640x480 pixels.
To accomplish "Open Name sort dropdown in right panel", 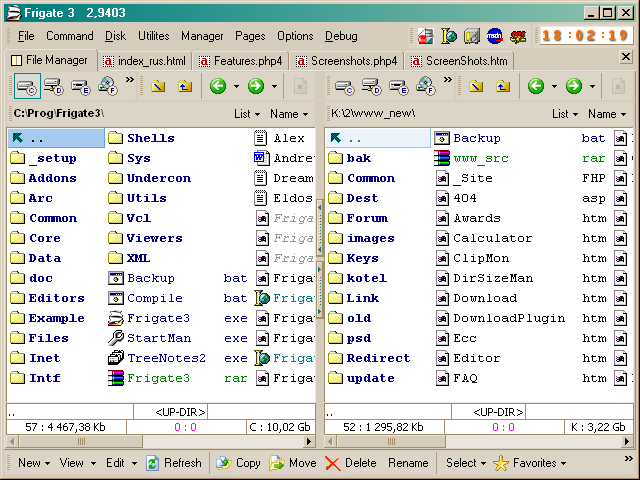I will [607, 114].
